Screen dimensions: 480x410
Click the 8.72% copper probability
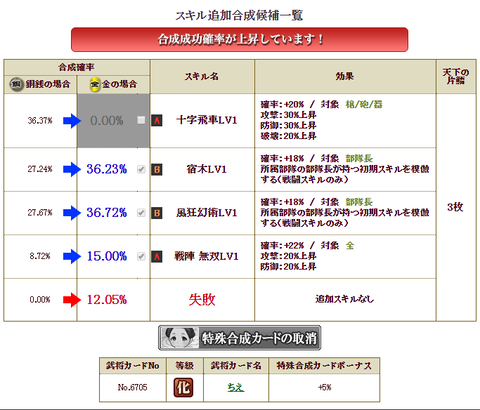pyautogui.click(x=40, y=256)
